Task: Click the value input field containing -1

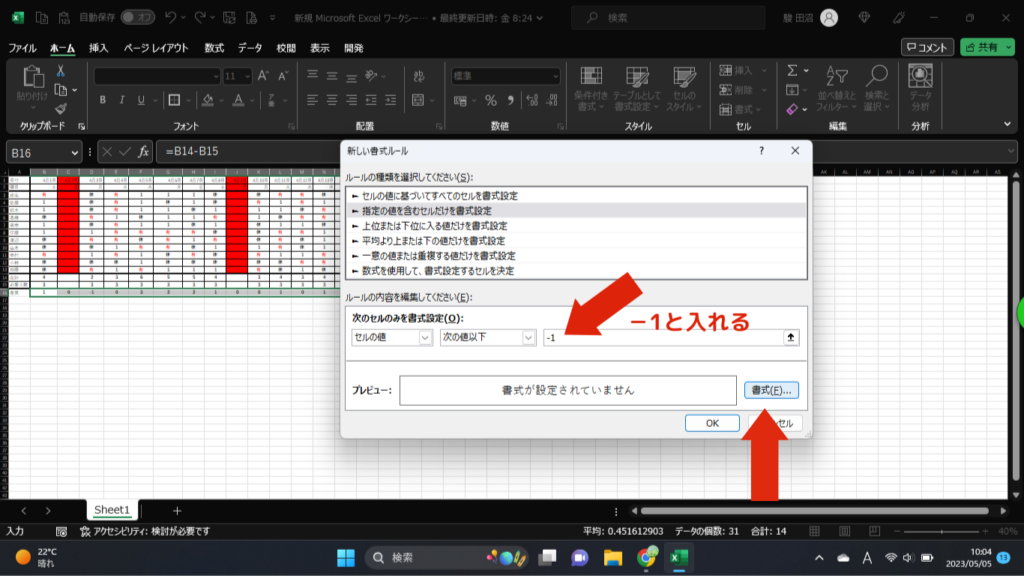Action: click(x=663, y=338)
